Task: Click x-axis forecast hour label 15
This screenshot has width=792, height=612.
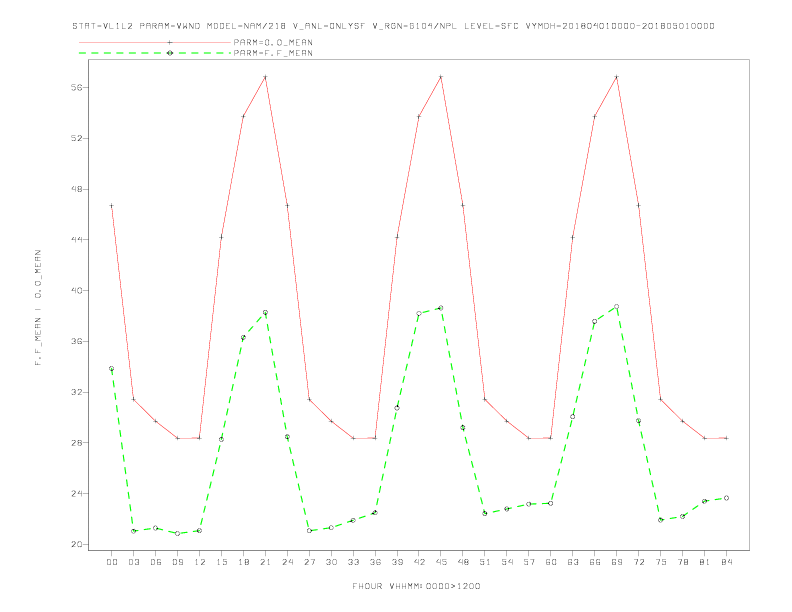Action: [x=221, y=562]
